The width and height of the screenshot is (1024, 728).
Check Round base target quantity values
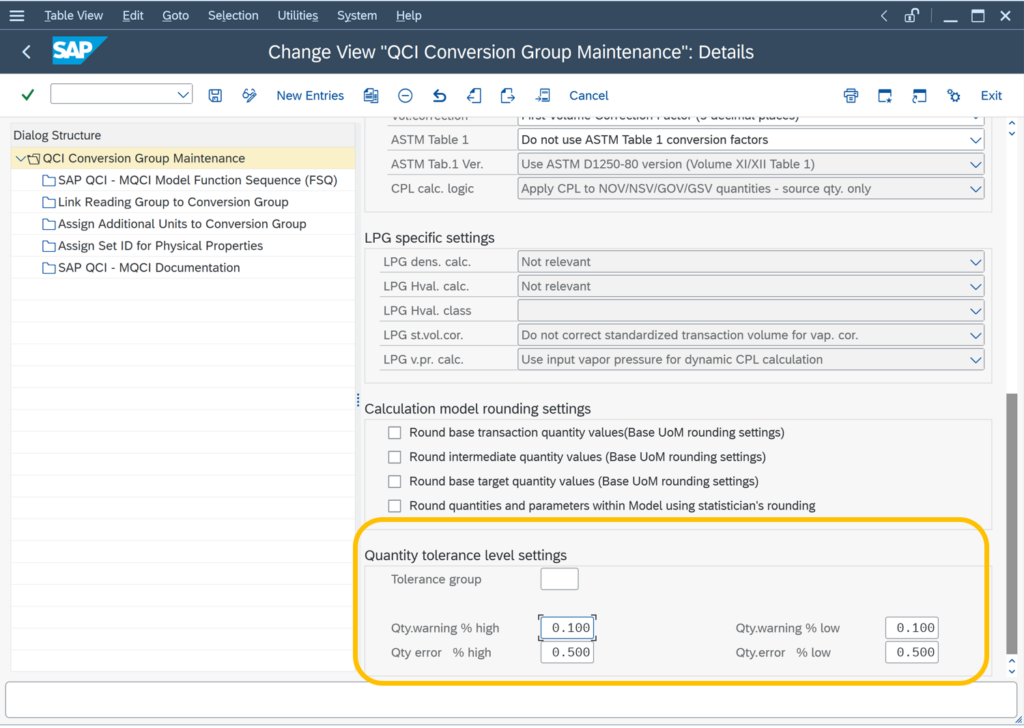point(394,481)
